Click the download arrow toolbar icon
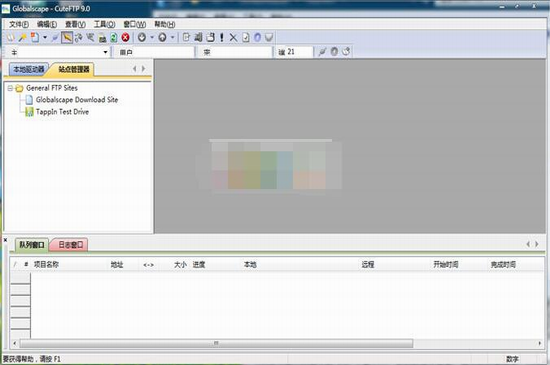The width and height of the screenshot is (550, 365). 142,37
